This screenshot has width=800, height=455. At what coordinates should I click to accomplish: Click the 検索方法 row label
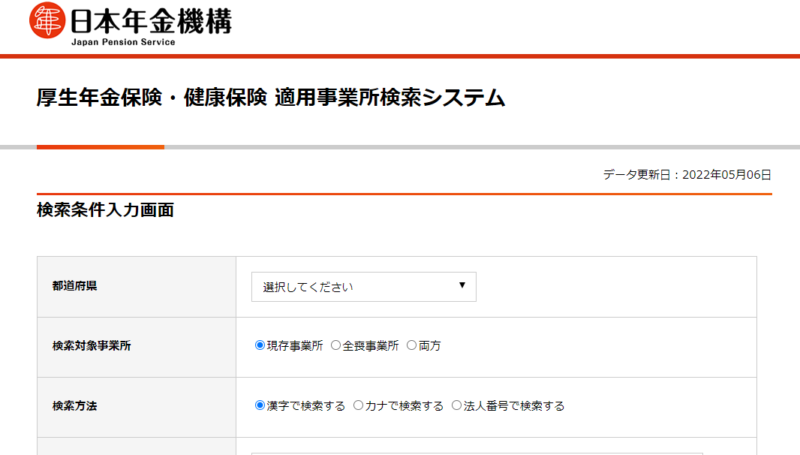click(75, 406)
